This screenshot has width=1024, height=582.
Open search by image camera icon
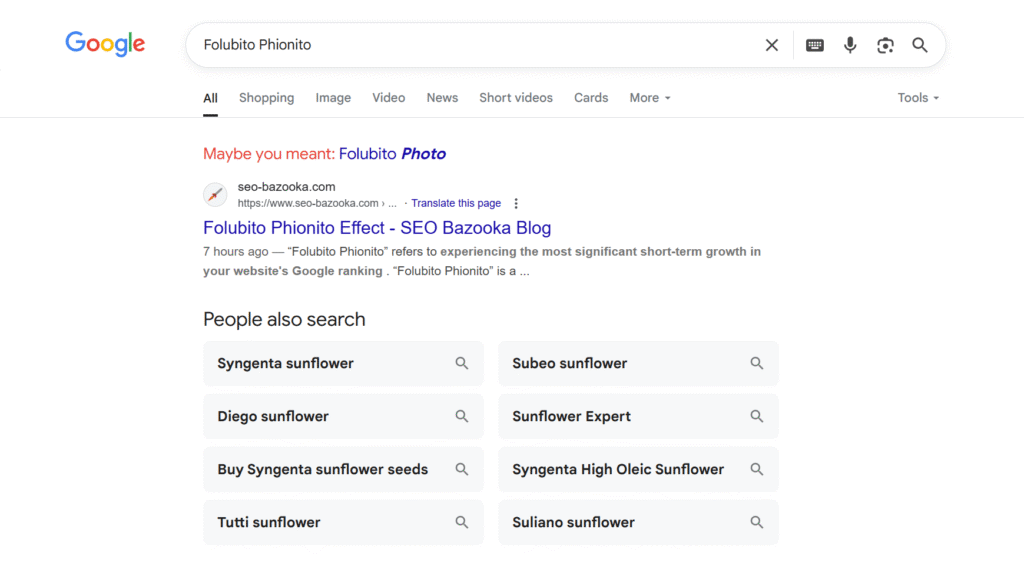[885, 45]
